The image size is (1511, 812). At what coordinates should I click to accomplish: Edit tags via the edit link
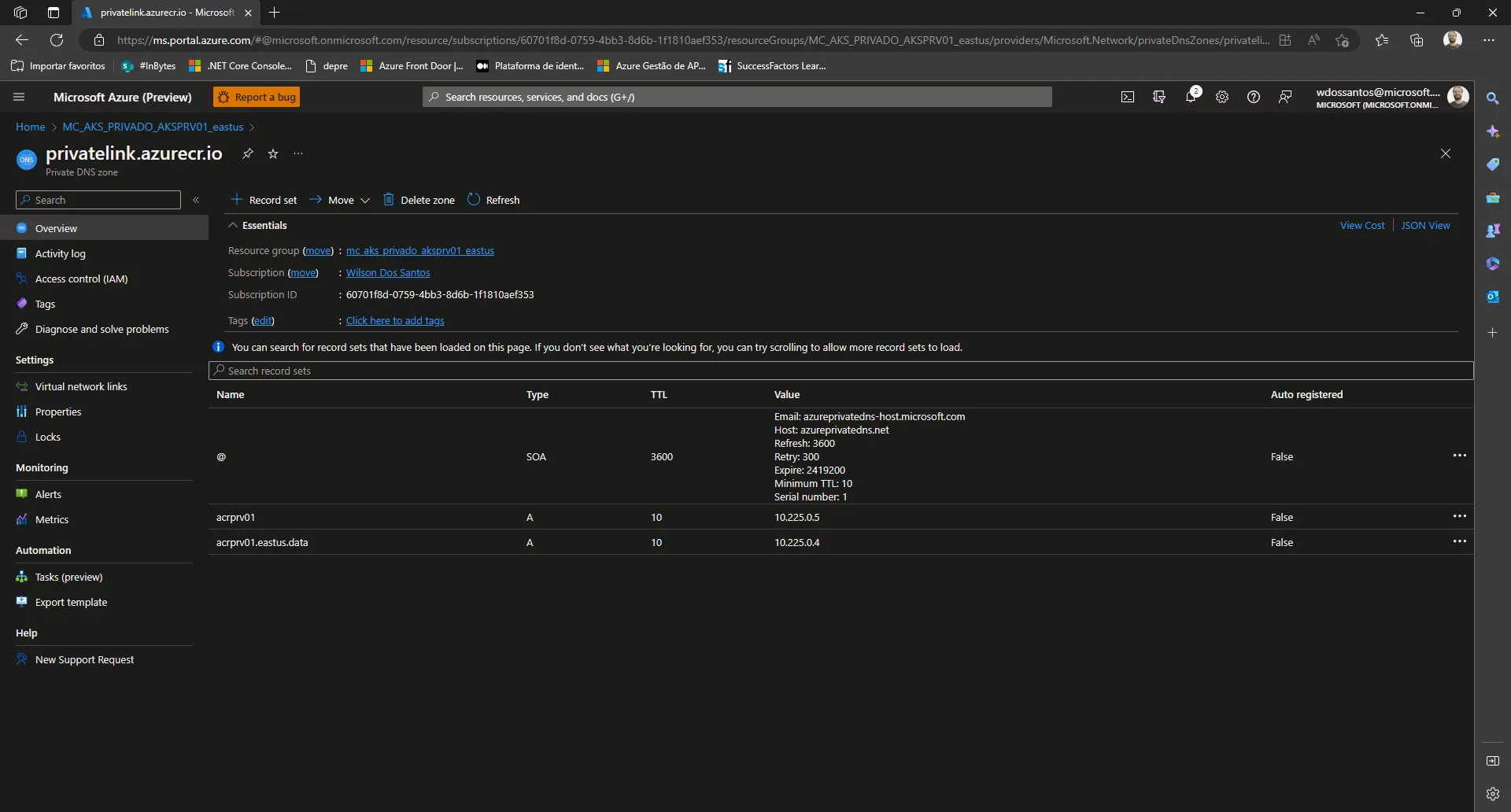[x=263, y=320]
